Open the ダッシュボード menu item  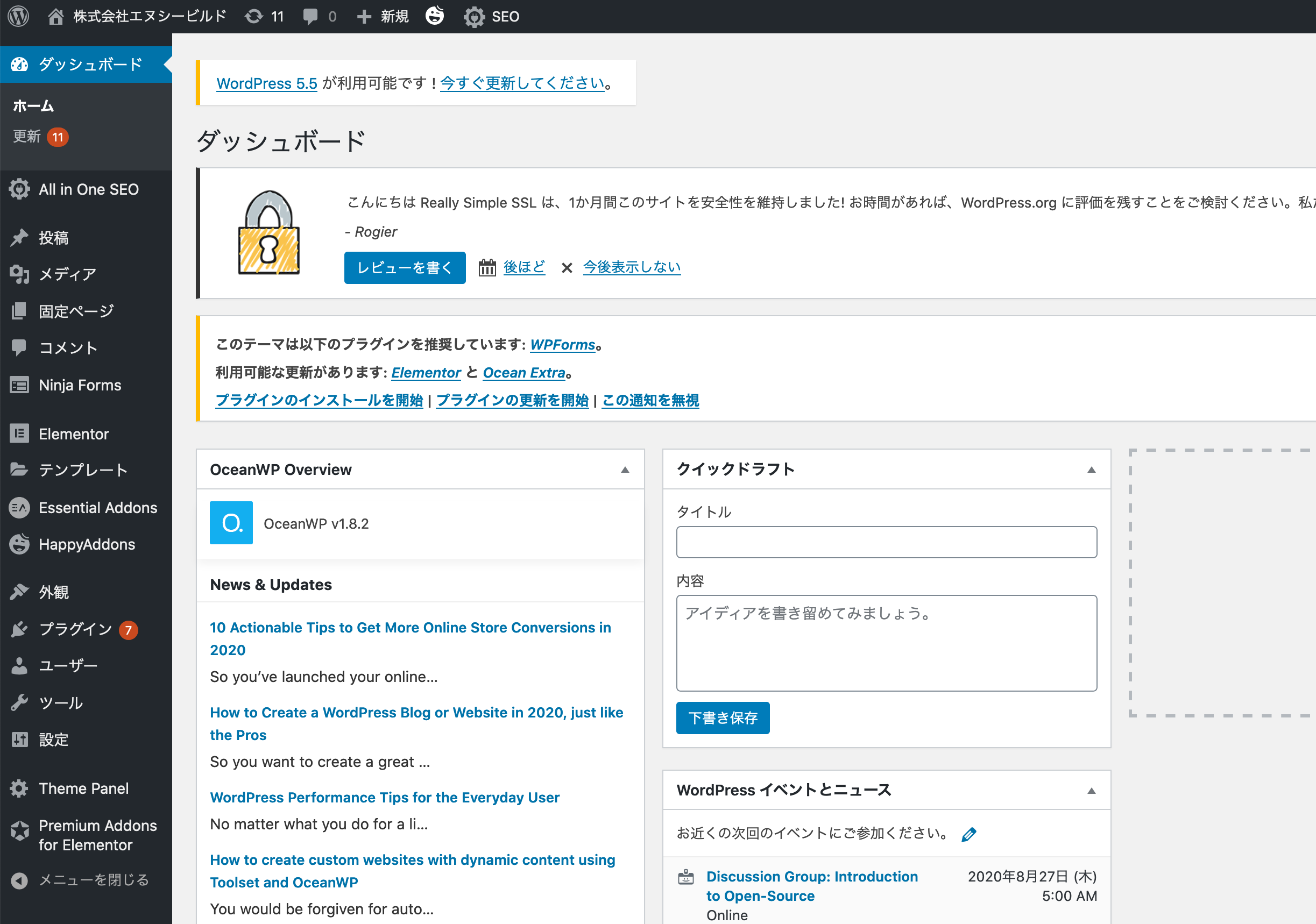pos(86,64)
